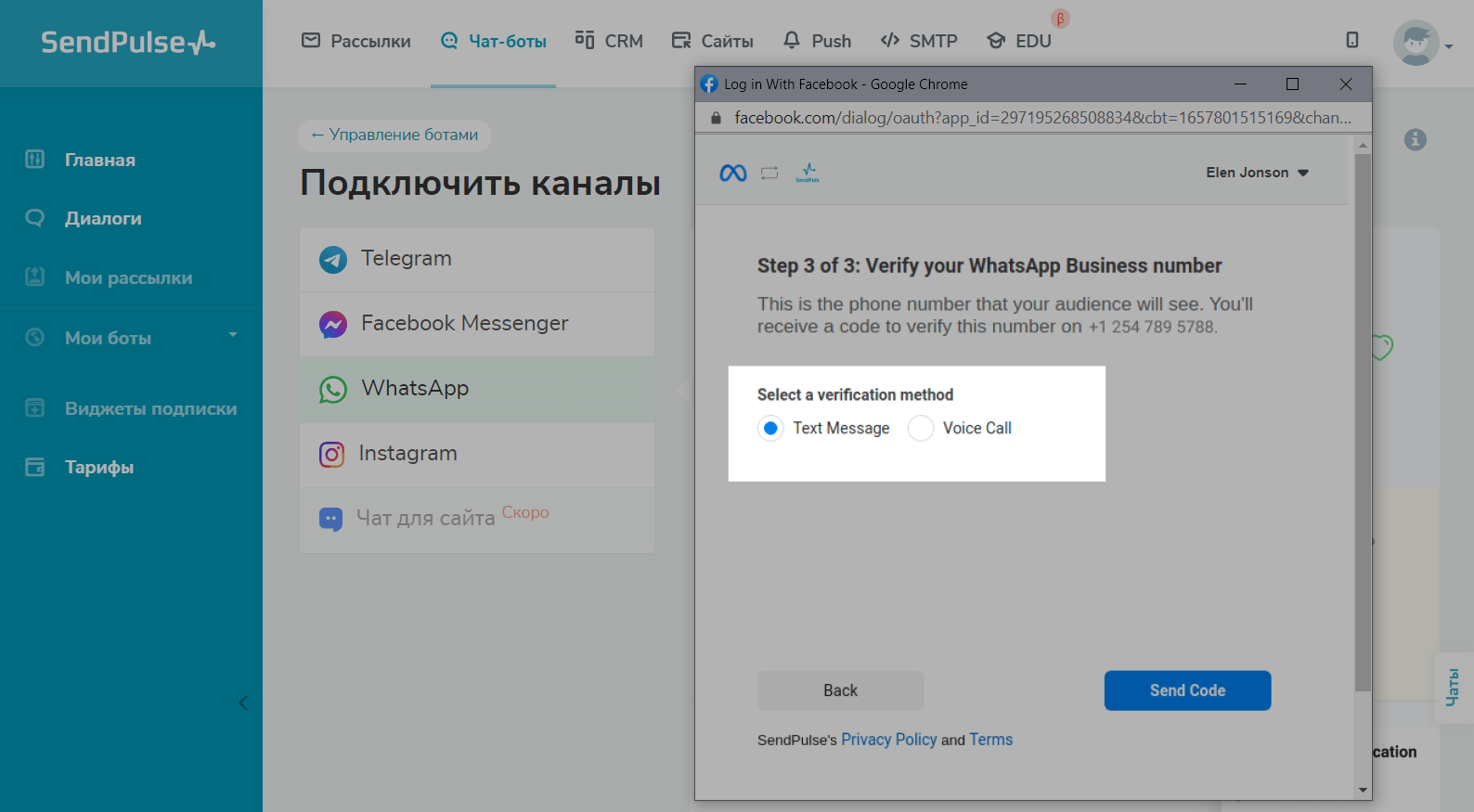Collapse the left sidebar with chevron
The image size is (1474, 812).
pyautogui.click(x=243, y=702)
